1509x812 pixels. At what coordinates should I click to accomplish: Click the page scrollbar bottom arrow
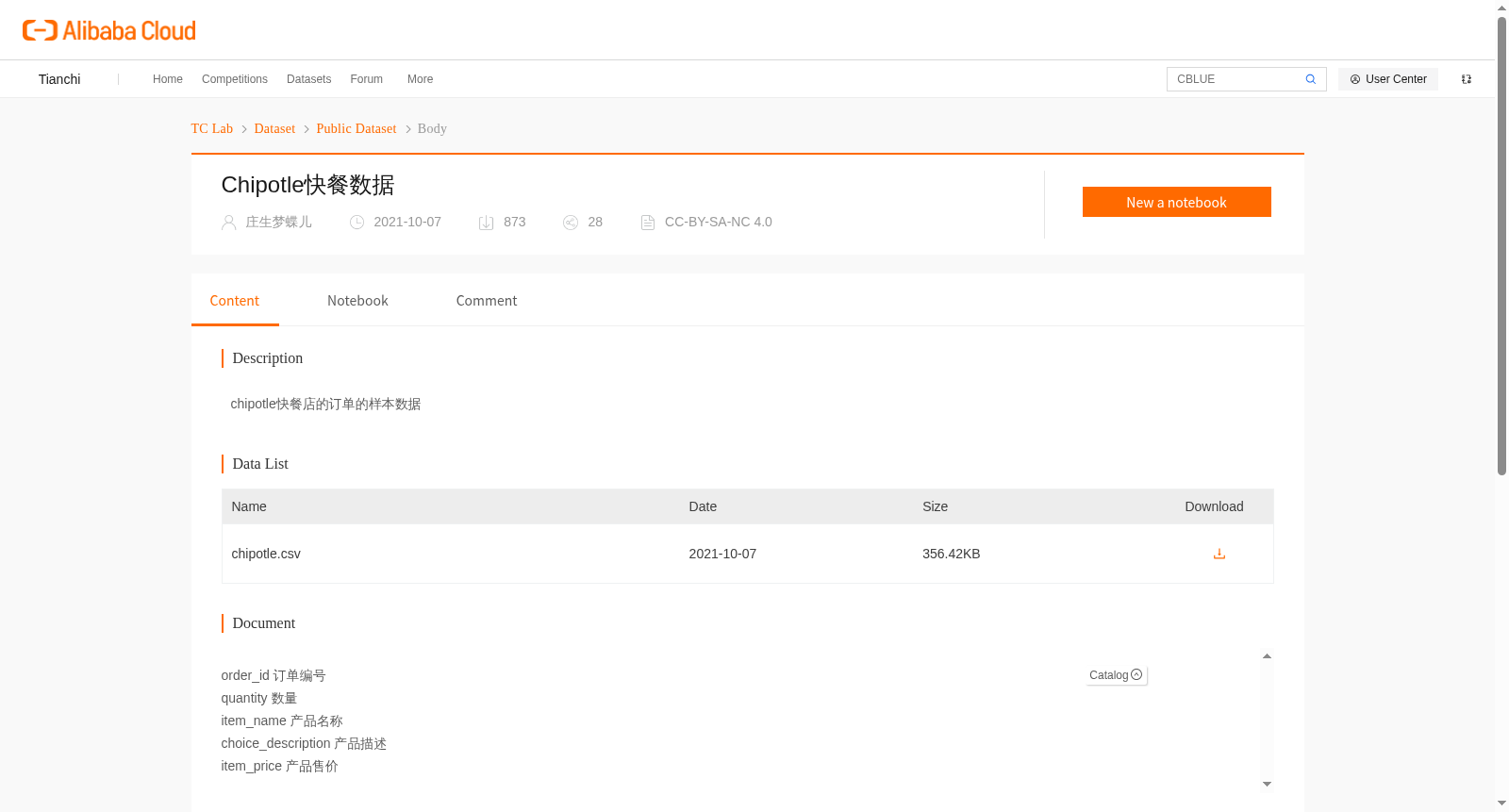pos(1501,804)
